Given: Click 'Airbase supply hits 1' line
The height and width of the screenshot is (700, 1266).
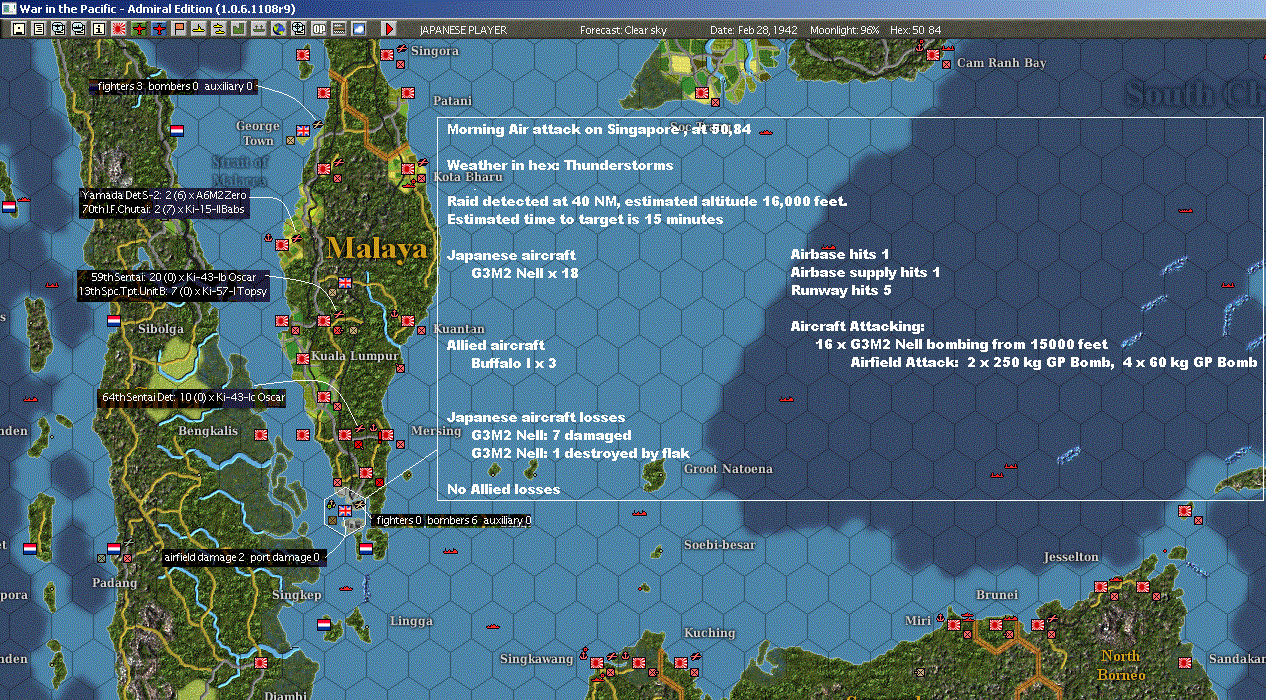Looking at the screenshot, I should (865, 273).
